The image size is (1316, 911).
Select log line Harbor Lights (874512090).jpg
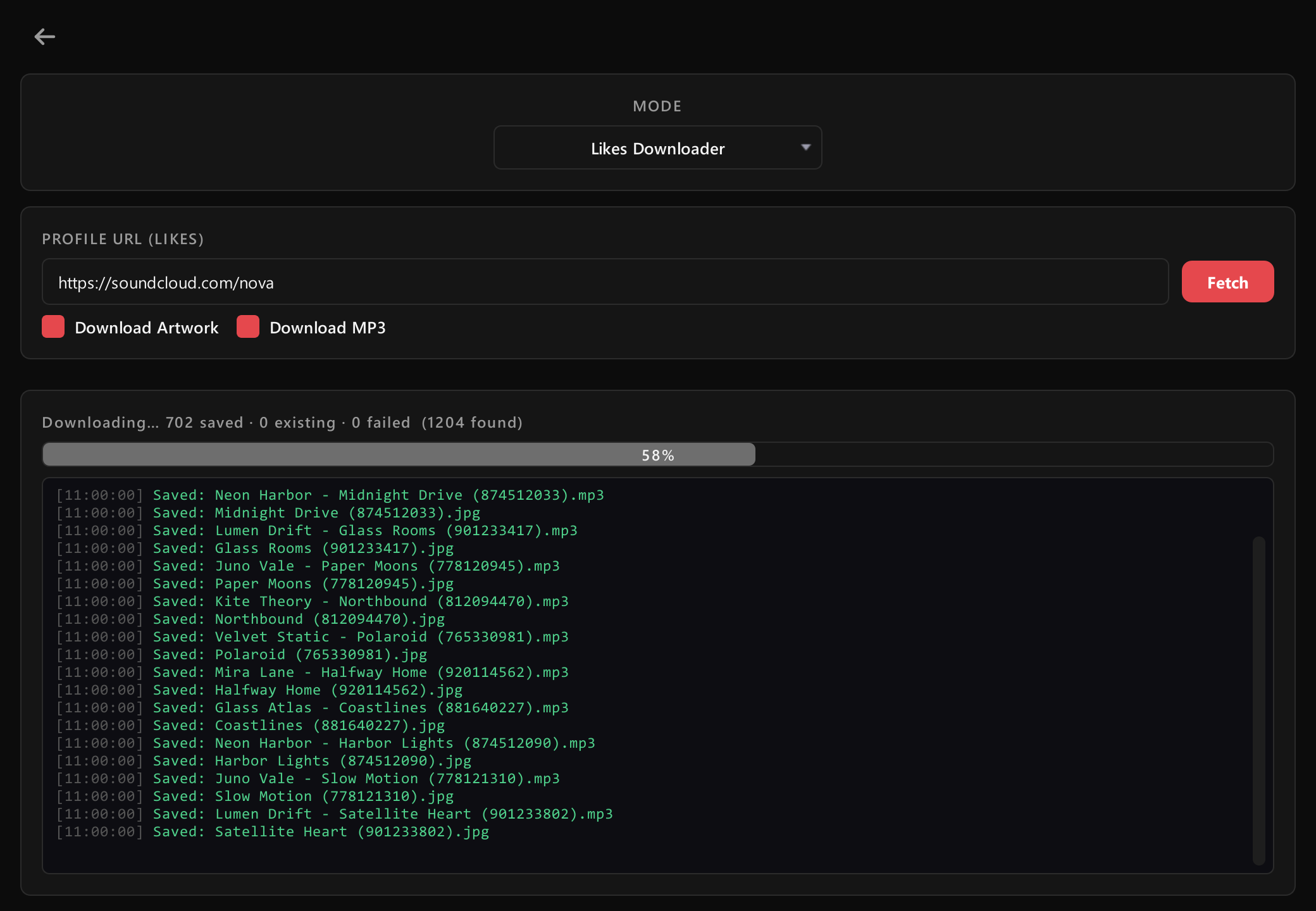(264, 761)
